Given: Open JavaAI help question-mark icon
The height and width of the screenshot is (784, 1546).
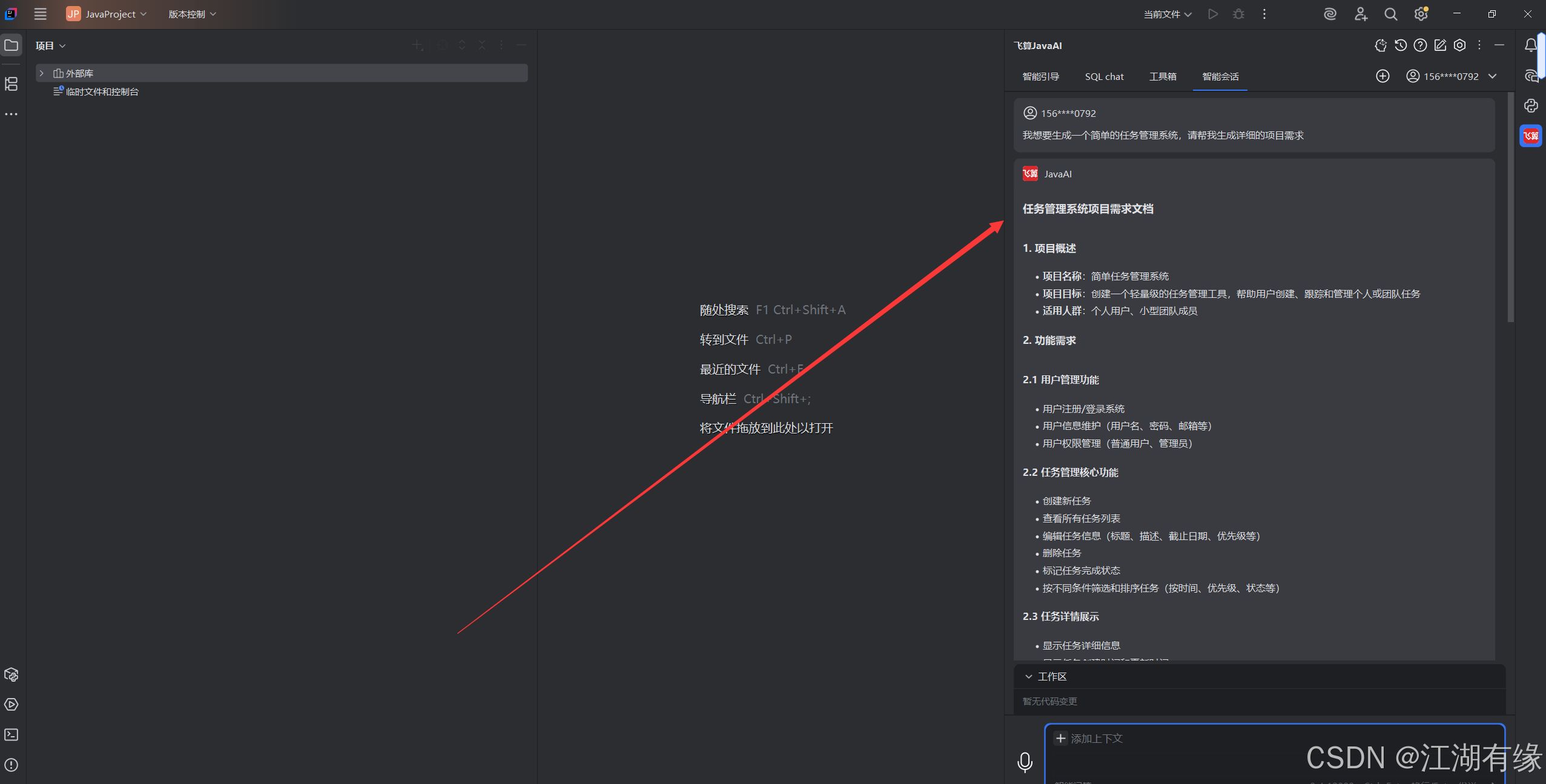Looking at the screenshot, I should click(1420, 45).
